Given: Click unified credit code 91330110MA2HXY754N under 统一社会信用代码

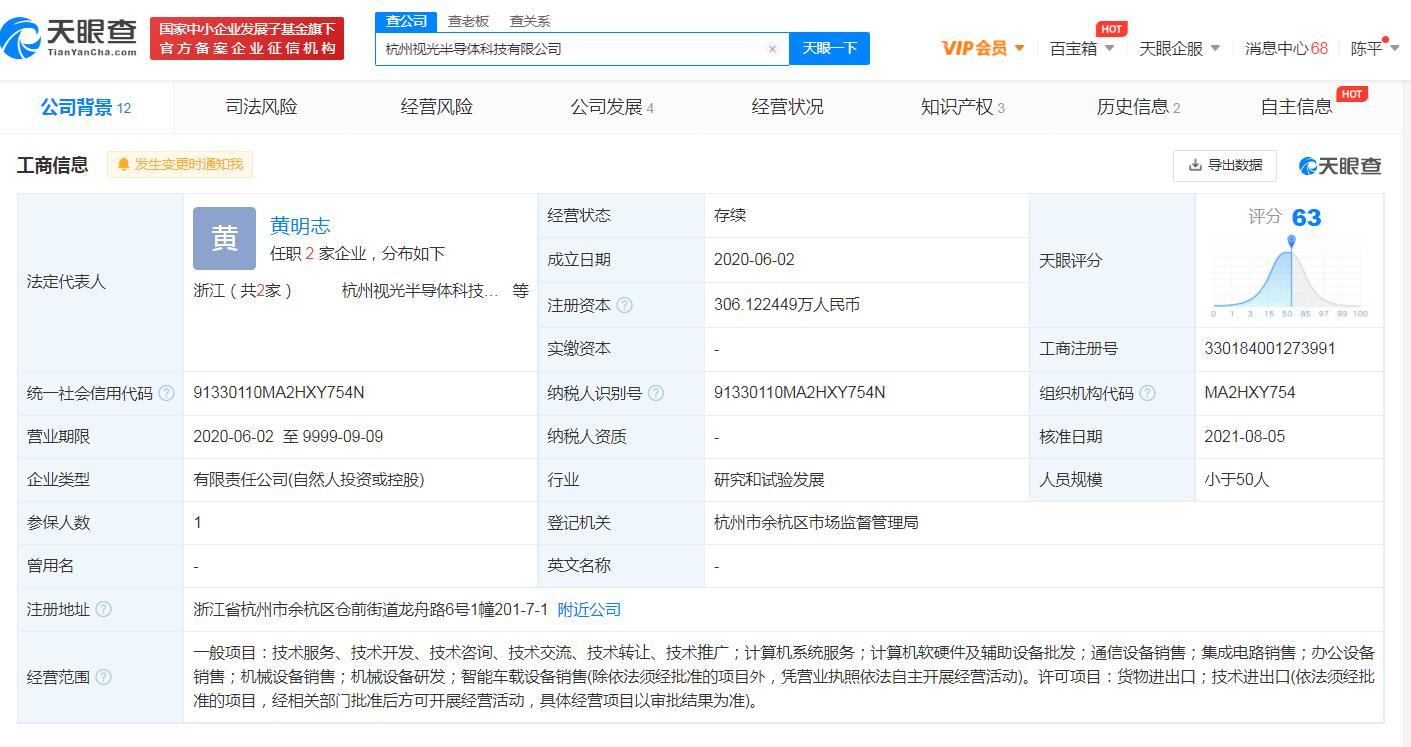Looking at the screenshot, I should (x=279, y=393).
